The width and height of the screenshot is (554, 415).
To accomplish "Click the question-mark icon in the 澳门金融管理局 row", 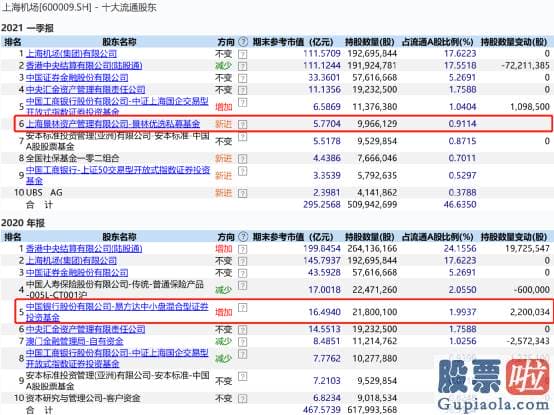I will point(243,342).
